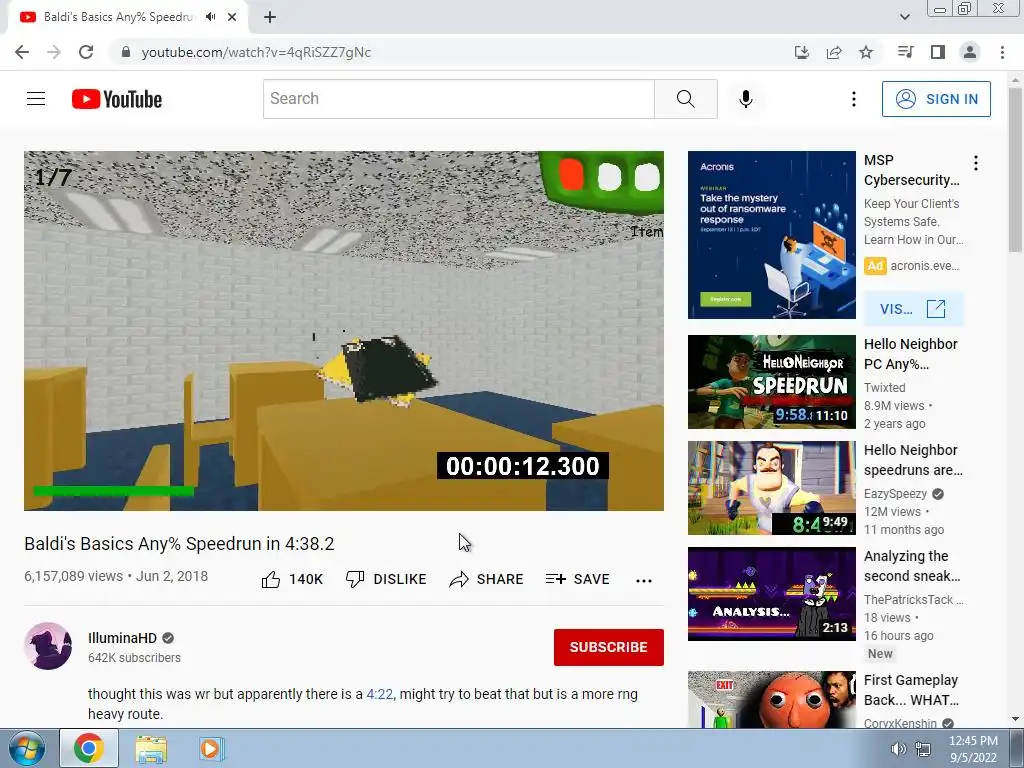
Task: Share this page using the address bar share icon
Action: (834, 52)
